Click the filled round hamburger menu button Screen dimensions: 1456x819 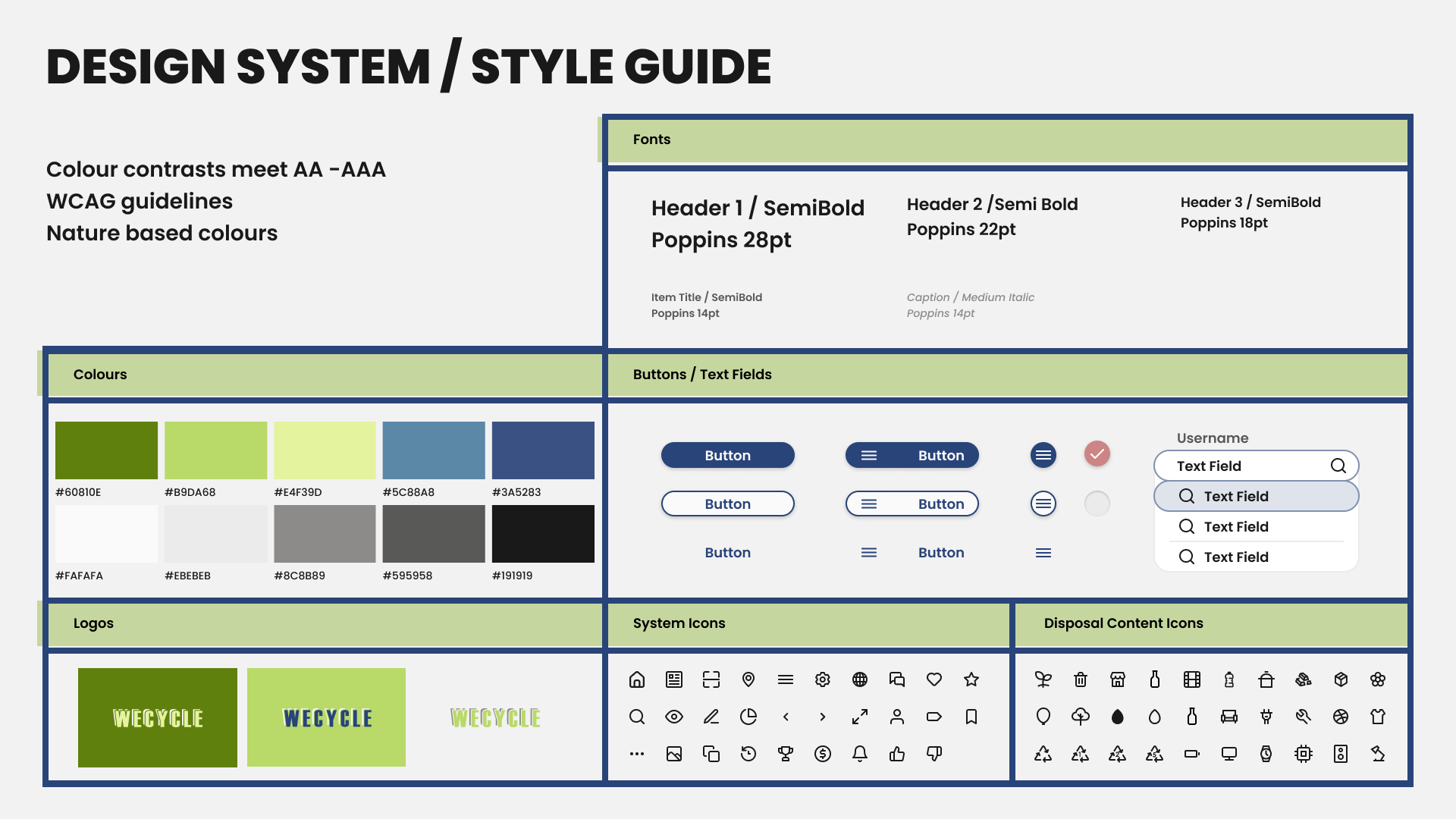pos(1043,455)
